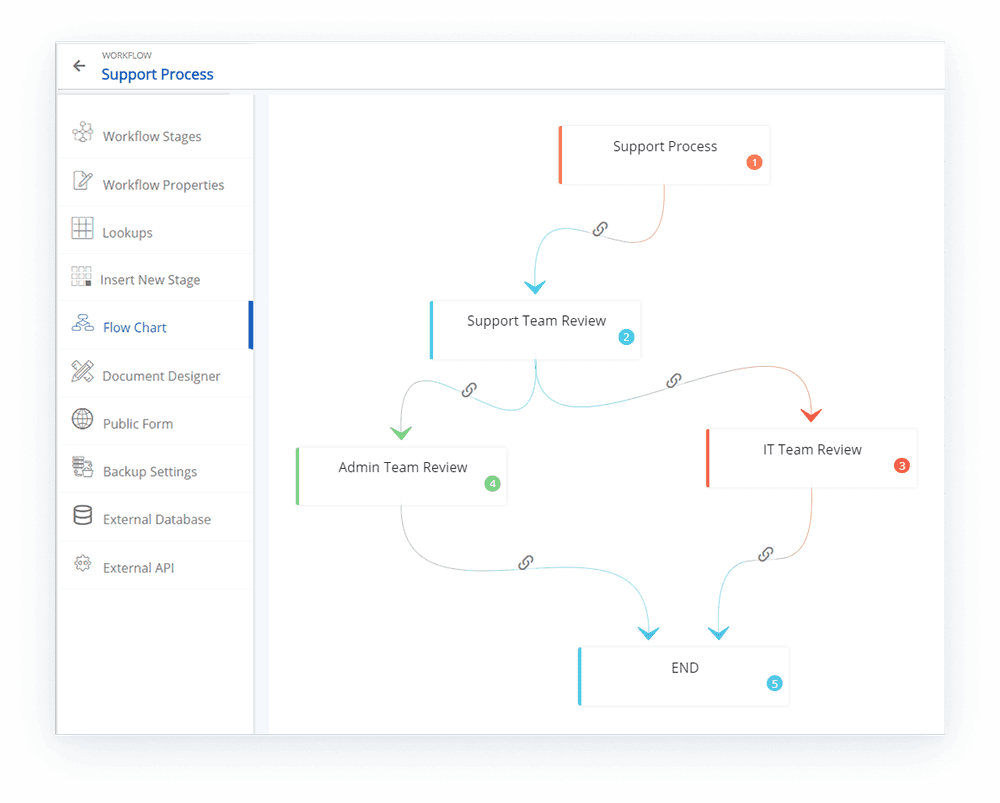Click the Document Designer icon
This screenshot has width=1000, height=803.
83,372
